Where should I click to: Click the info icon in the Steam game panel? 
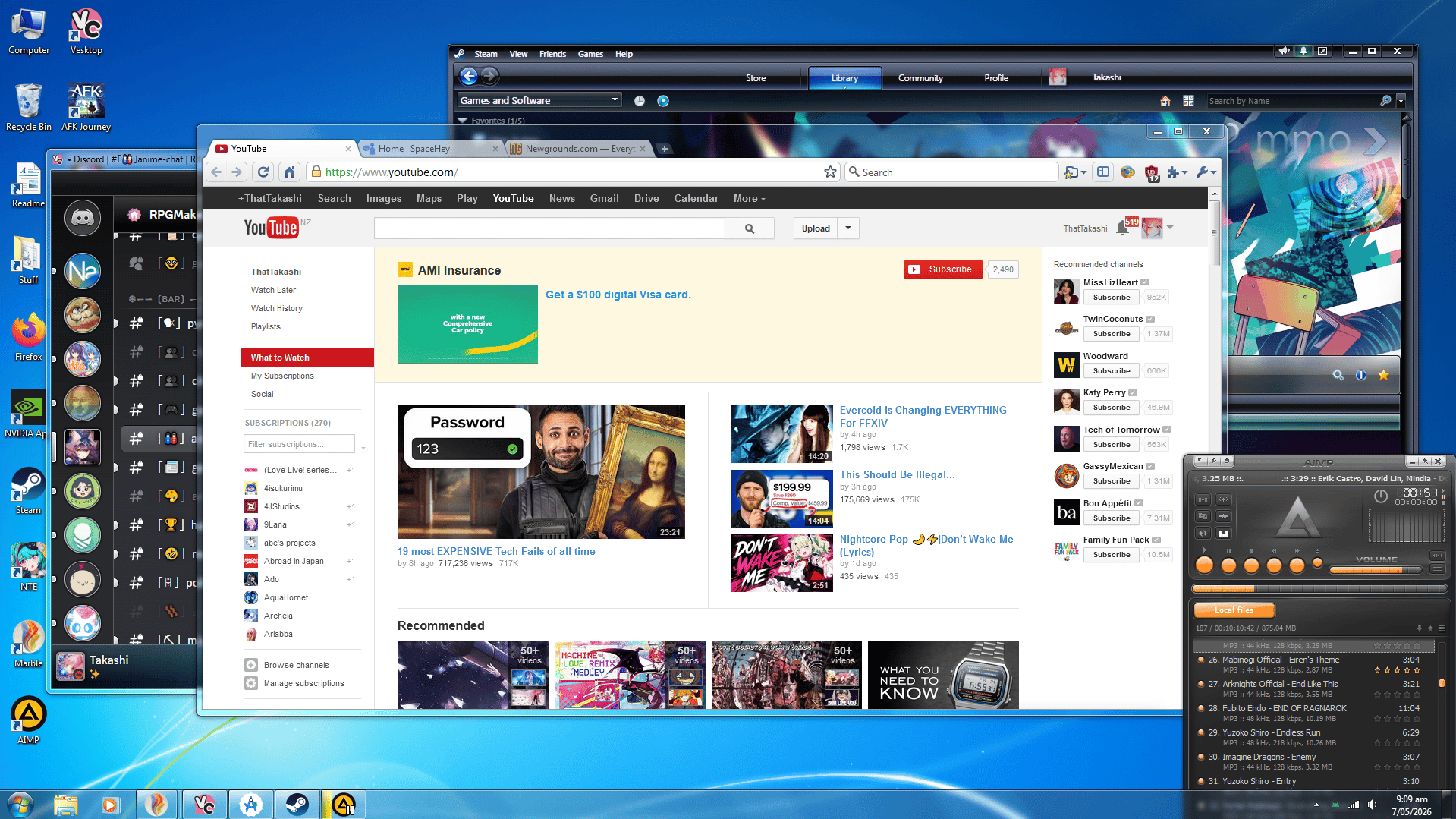click(x=1361, y=375)
